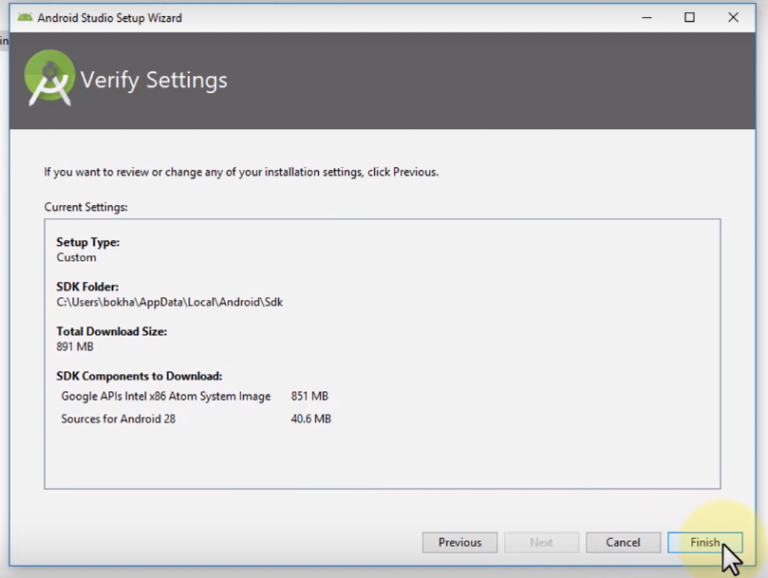Click the Verify Settings heading
This screenshot has height=578, width=768.
153,80
